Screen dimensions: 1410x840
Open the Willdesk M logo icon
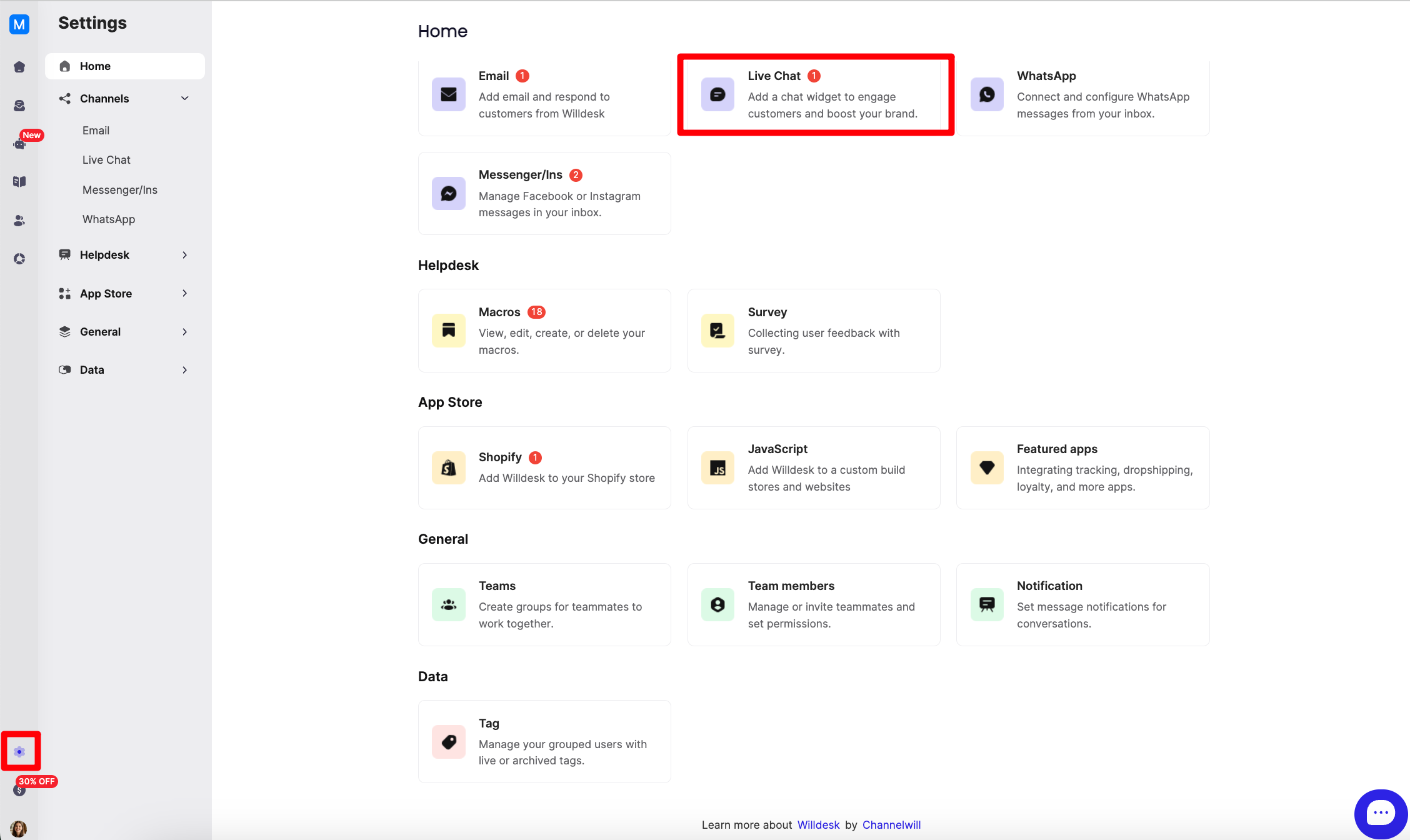[19, 24]
